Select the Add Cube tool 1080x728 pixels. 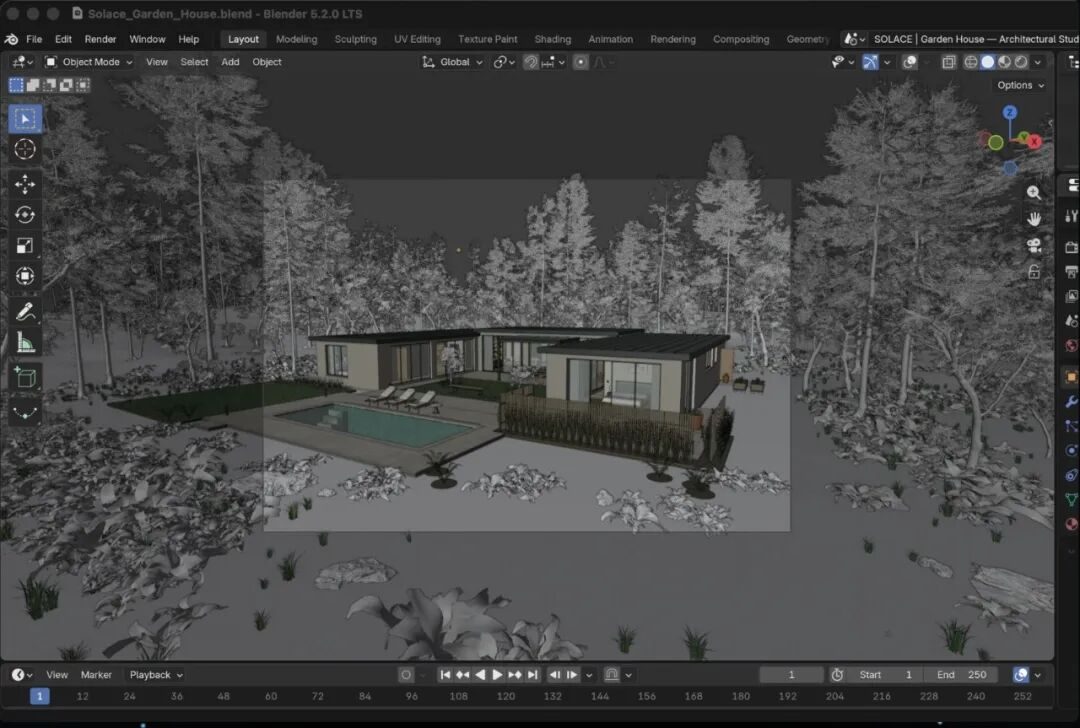coord(25,377)
